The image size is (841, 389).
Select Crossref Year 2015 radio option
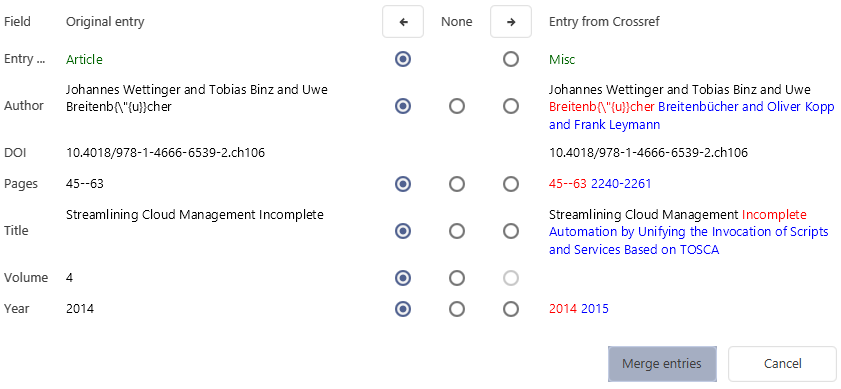(x=511, y=309)
